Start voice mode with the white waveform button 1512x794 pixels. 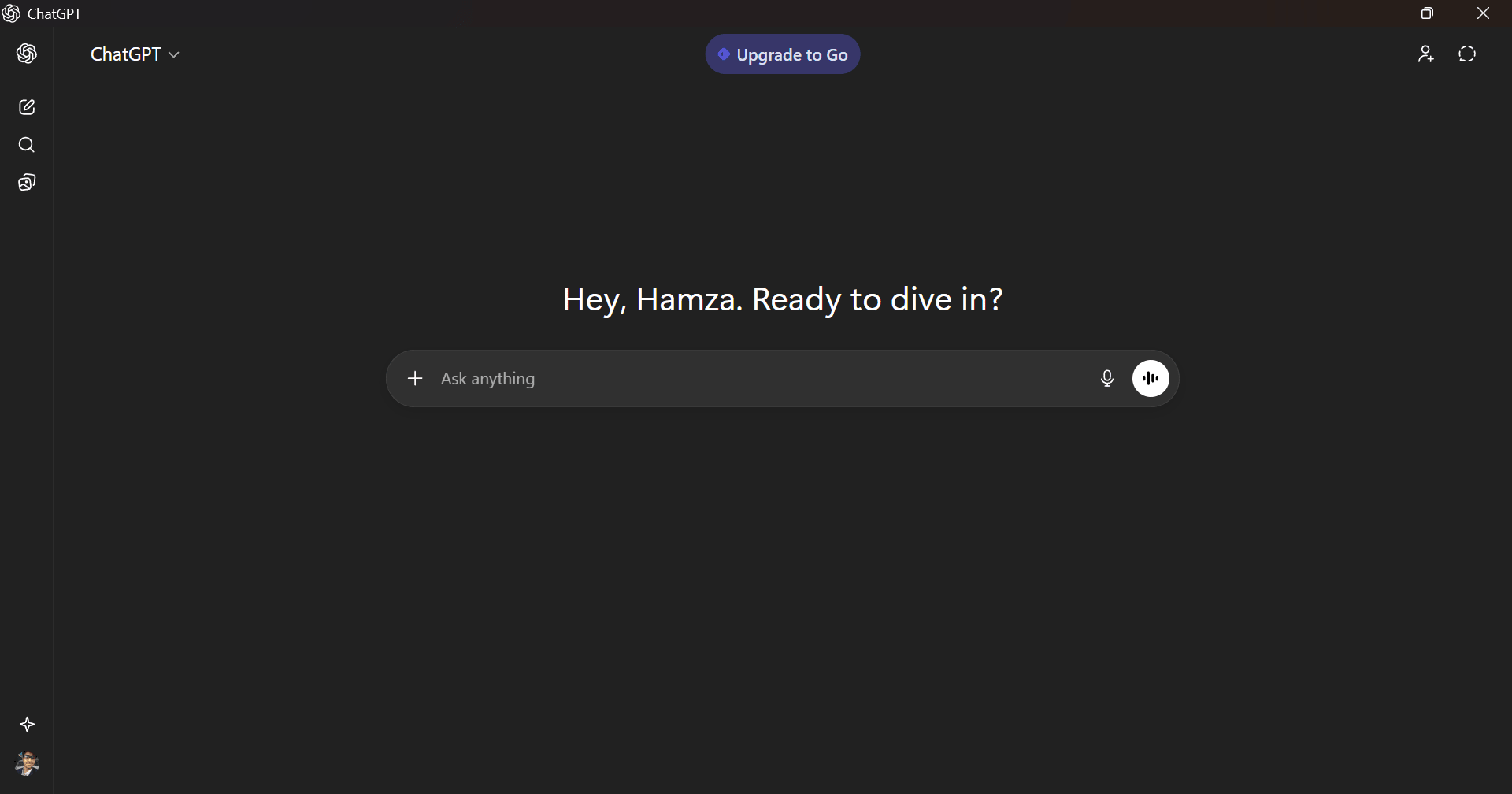1151,379
